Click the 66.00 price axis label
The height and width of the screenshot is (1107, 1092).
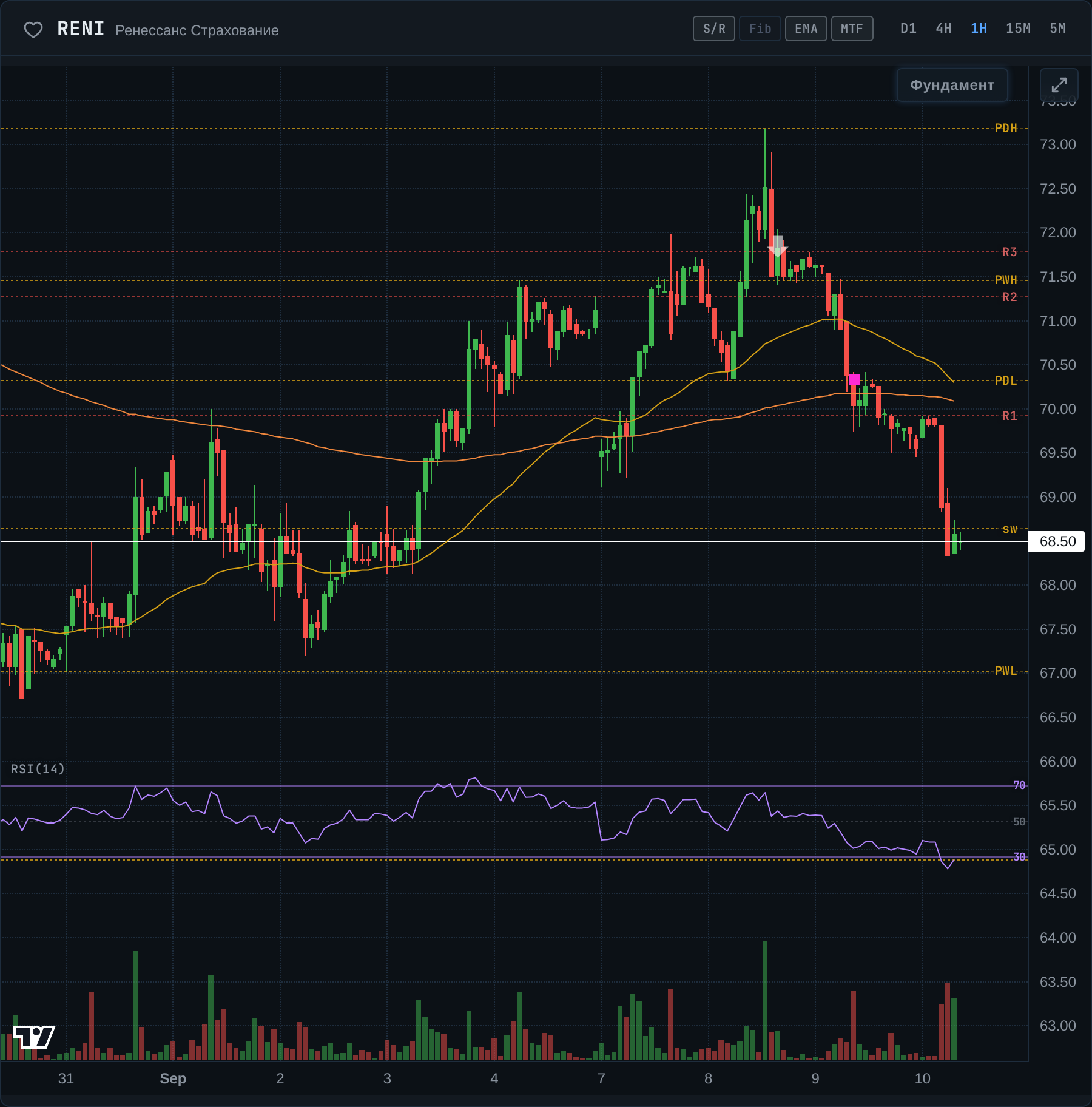(x=1057, y=762)
